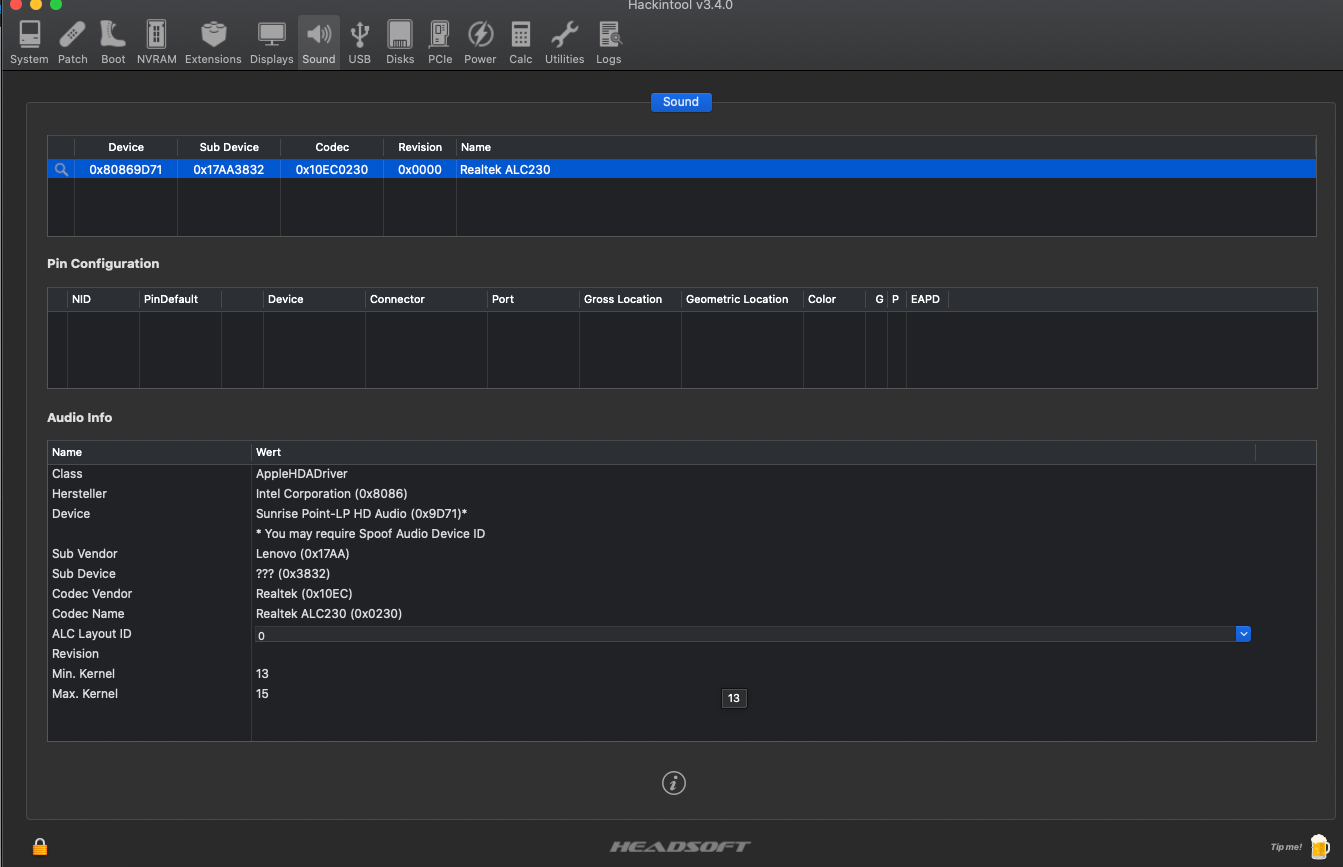Expand the ALC Layout ID dropdown
This screenshot has height=867, width=1343.
tap(1243, 634)
